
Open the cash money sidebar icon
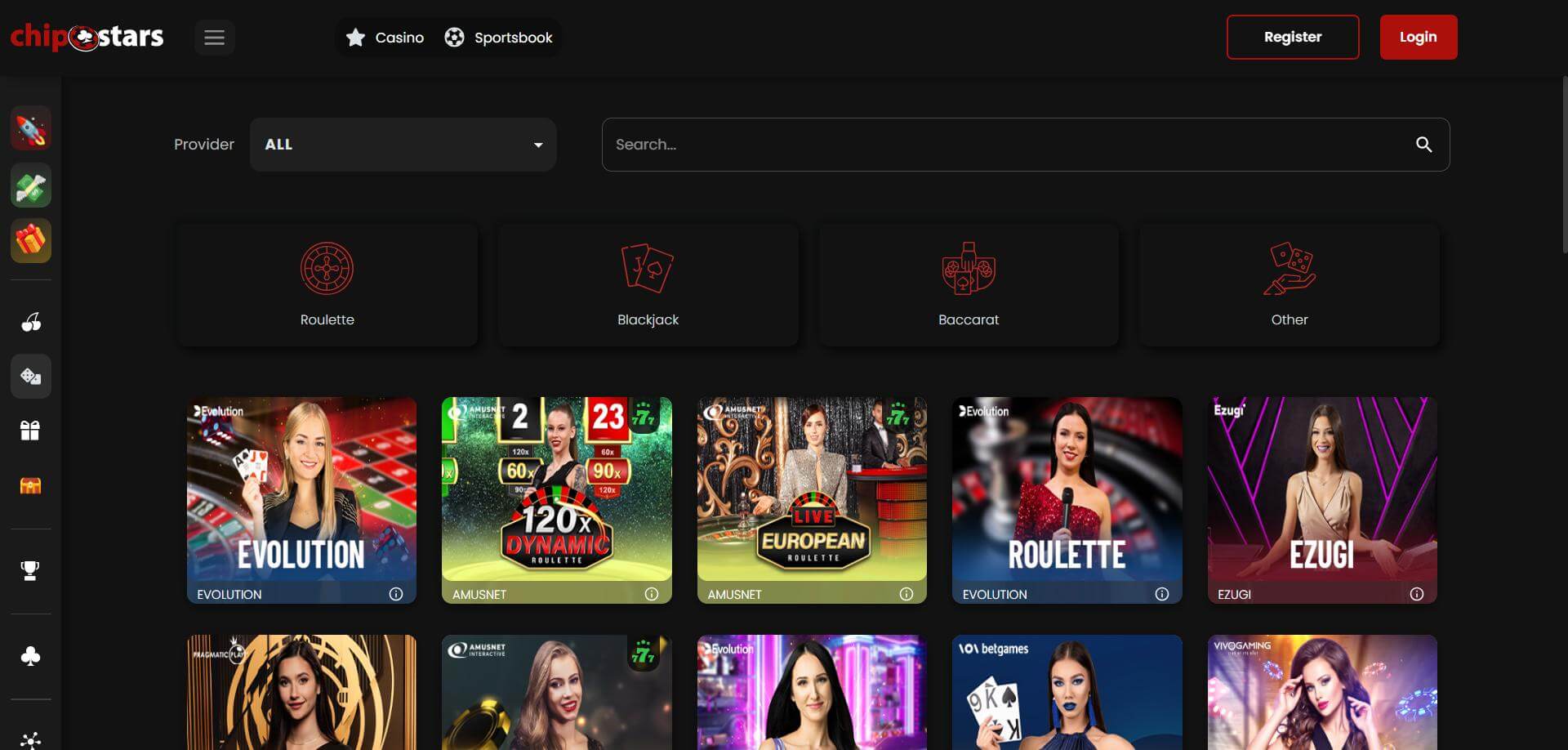tap(31, 185)
